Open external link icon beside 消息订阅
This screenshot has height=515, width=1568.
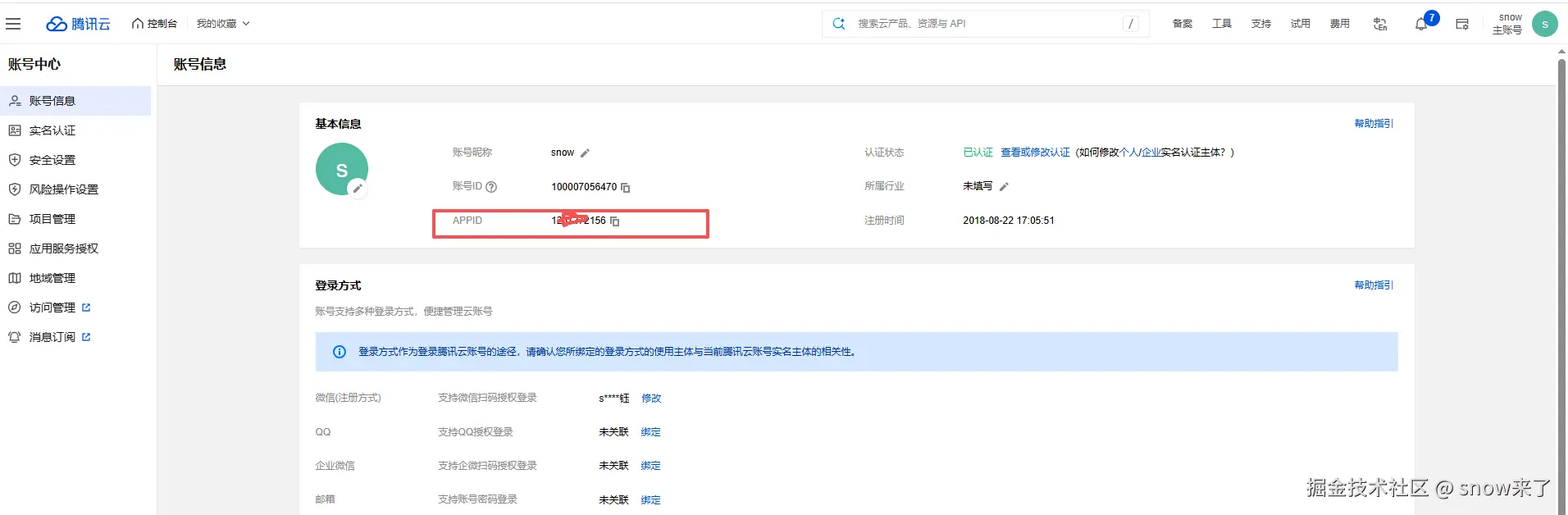click(x=86, y=337)
